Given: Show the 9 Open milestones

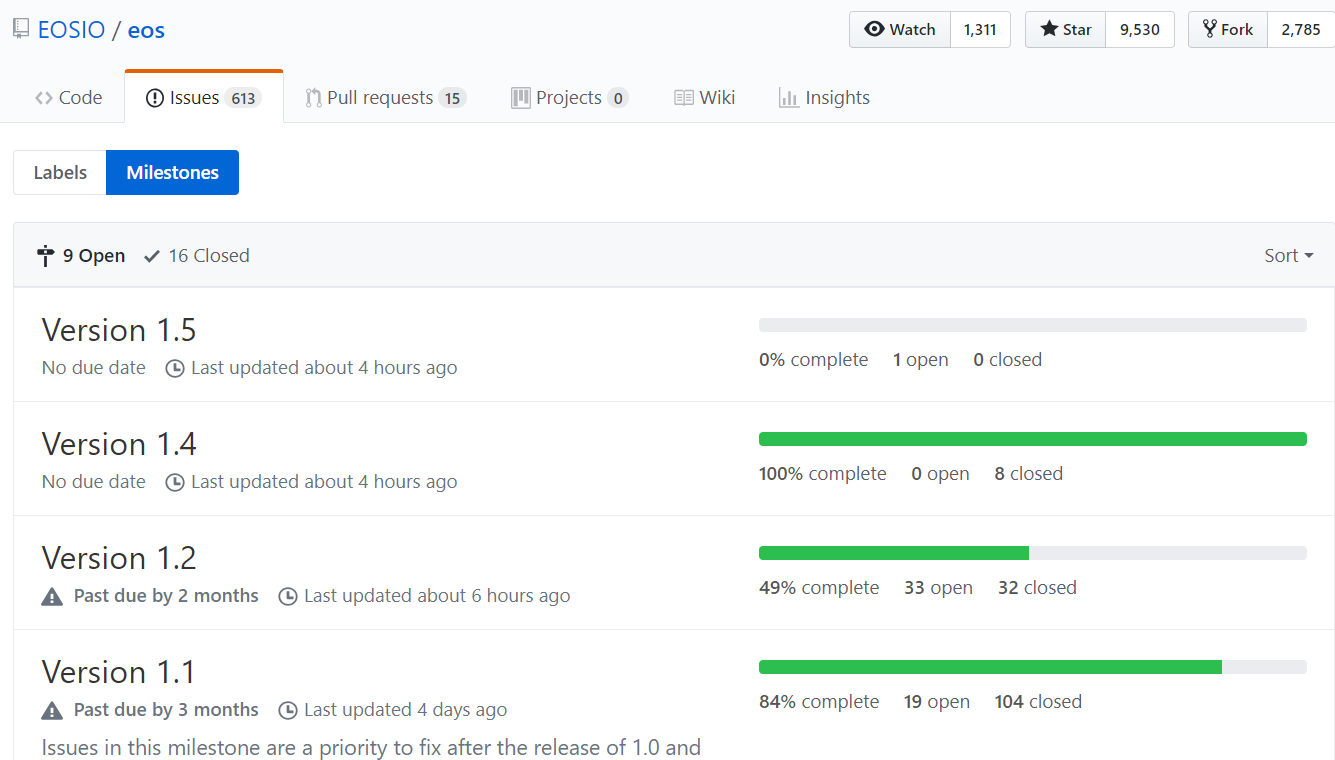Looking at the screenshot, I should [81, 256].
